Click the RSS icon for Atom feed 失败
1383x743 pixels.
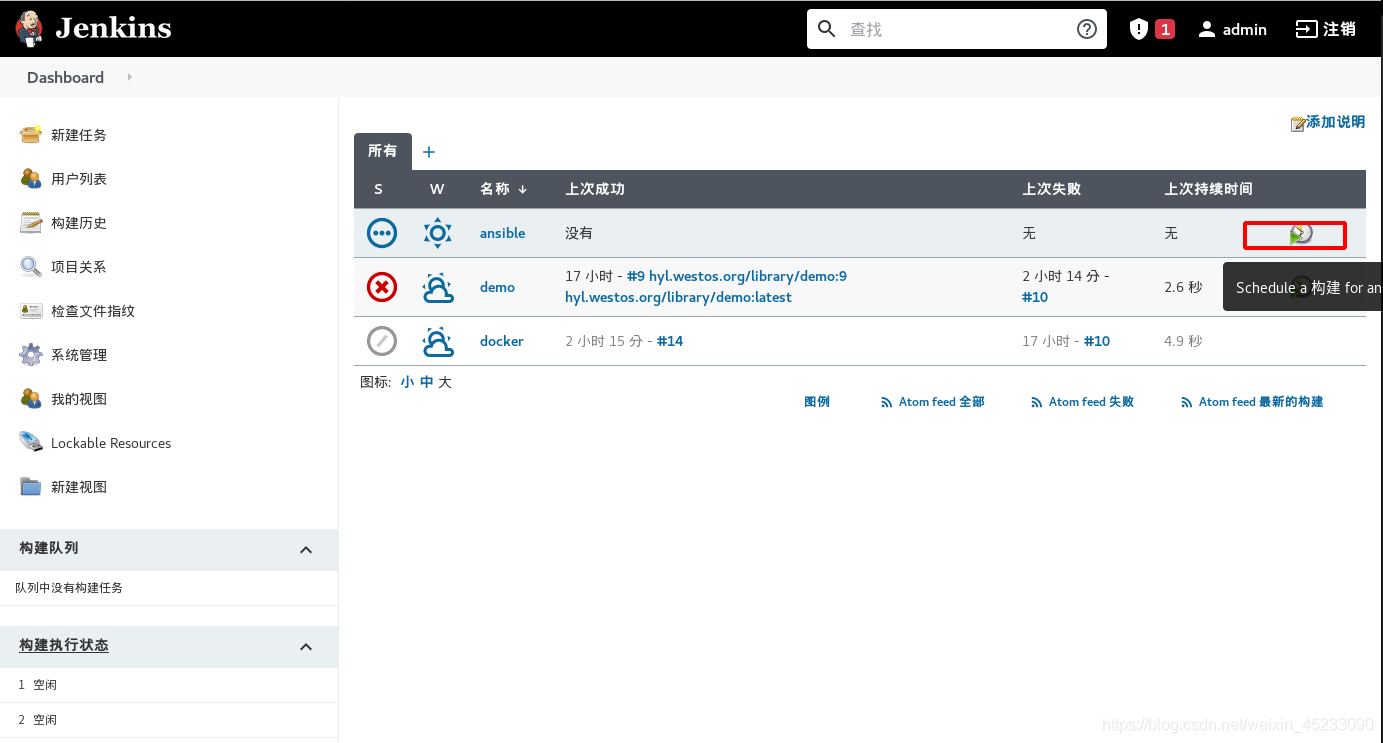(1036, 402)
